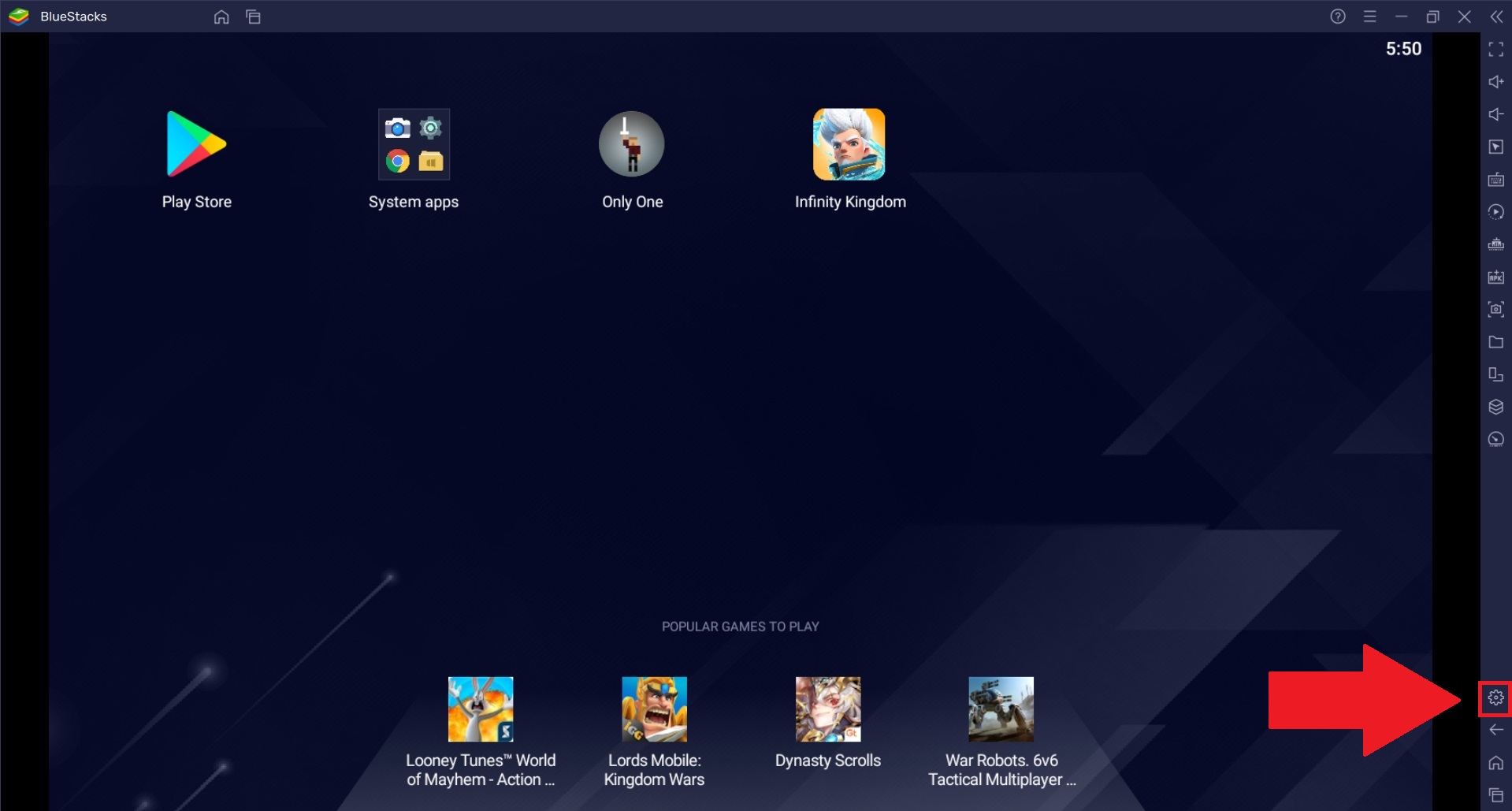Increase volume using sidebar speaker plus
This screenshot has width=1512, height=811.
tap(1496, 82)
